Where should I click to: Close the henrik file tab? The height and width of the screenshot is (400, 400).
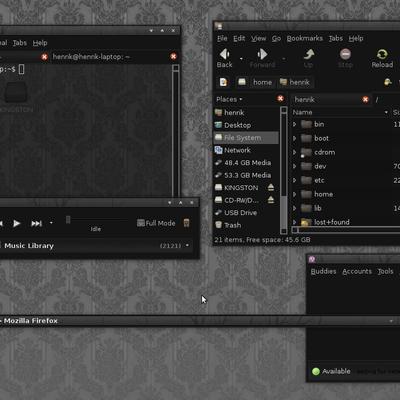click(365, 99)
